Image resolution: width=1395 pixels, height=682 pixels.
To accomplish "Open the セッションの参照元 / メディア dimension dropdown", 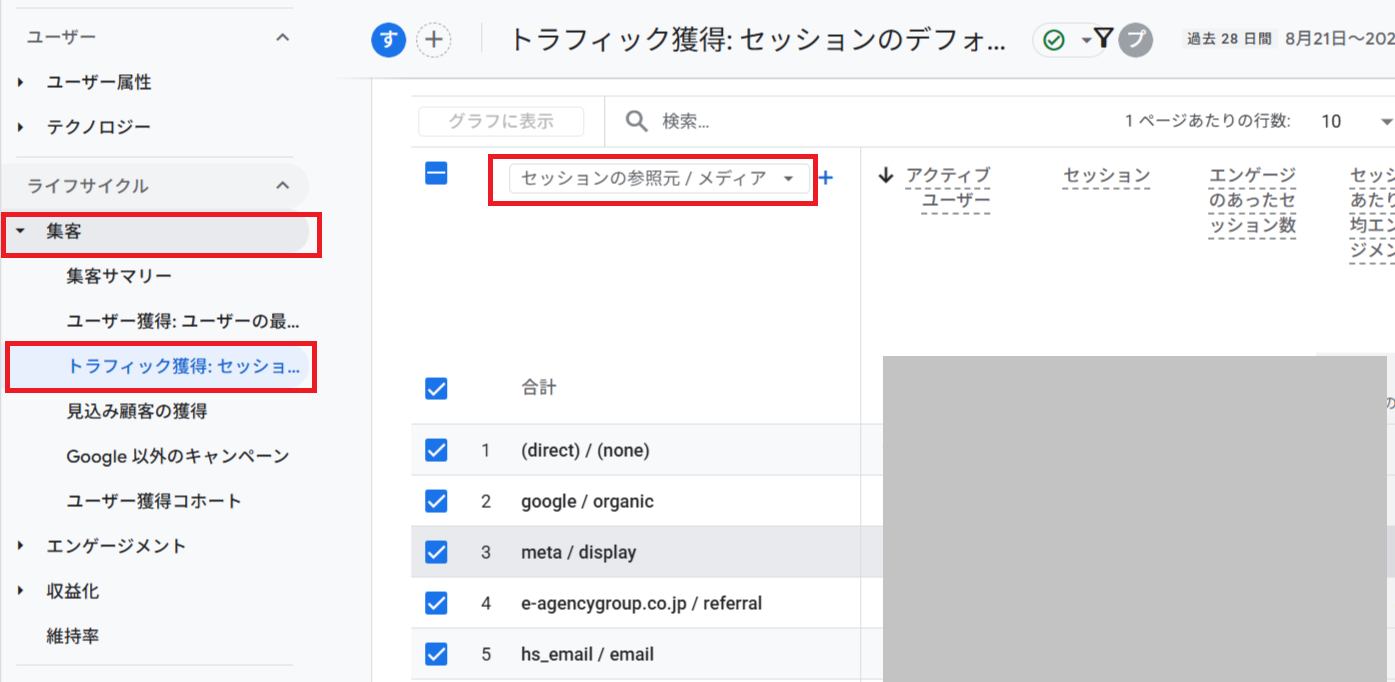I will [x=659, y=179].
